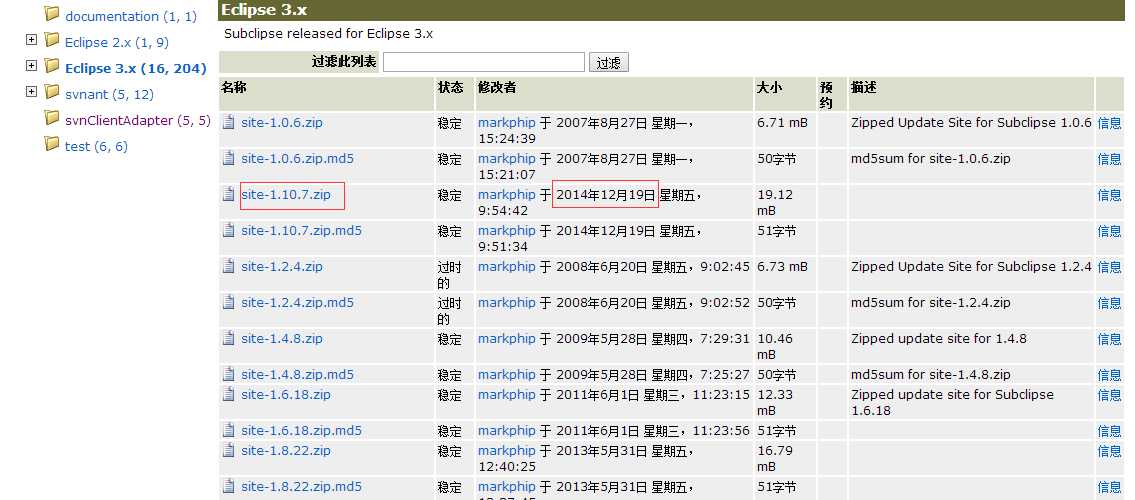
Task: Open 信息 link for site-1.10.7.zip.md5
Action: [x=1109, y=232]
